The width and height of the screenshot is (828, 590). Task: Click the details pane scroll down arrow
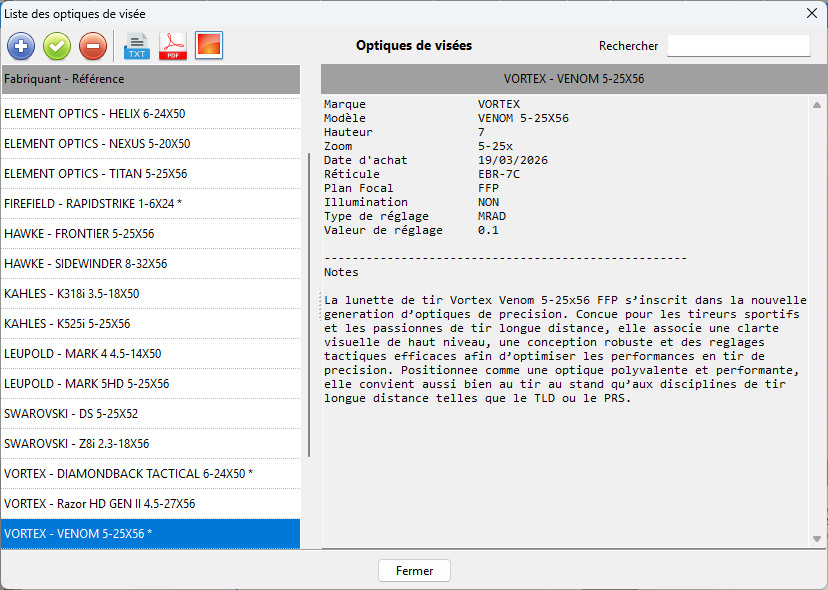point(817,539)
